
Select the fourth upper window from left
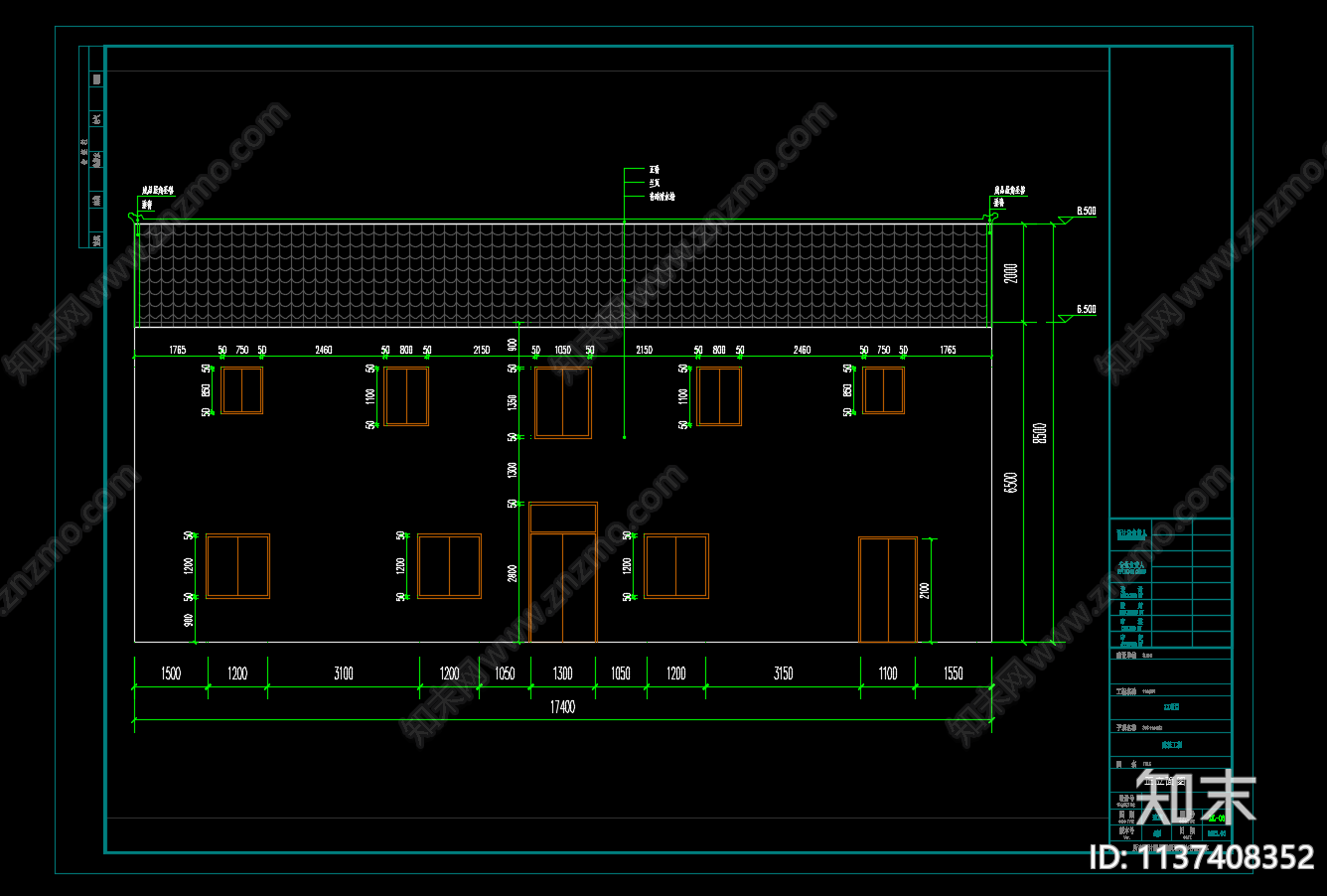point(719,396)
